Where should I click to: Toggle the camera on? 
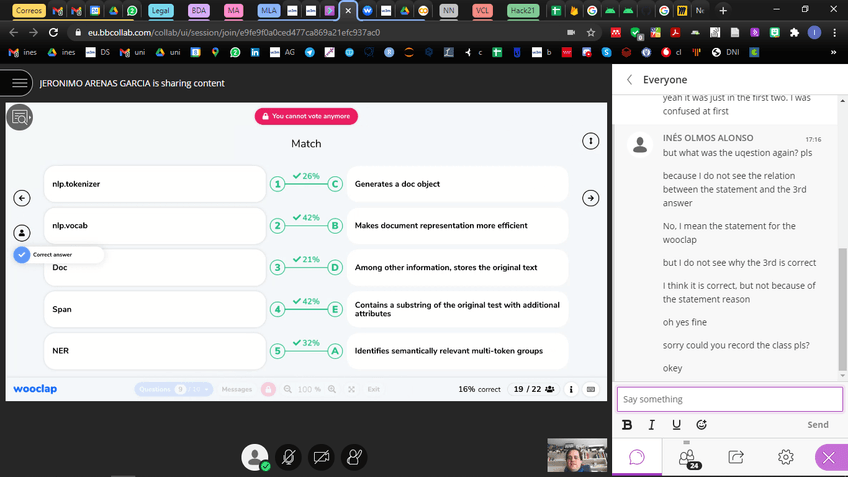[321, 458]
